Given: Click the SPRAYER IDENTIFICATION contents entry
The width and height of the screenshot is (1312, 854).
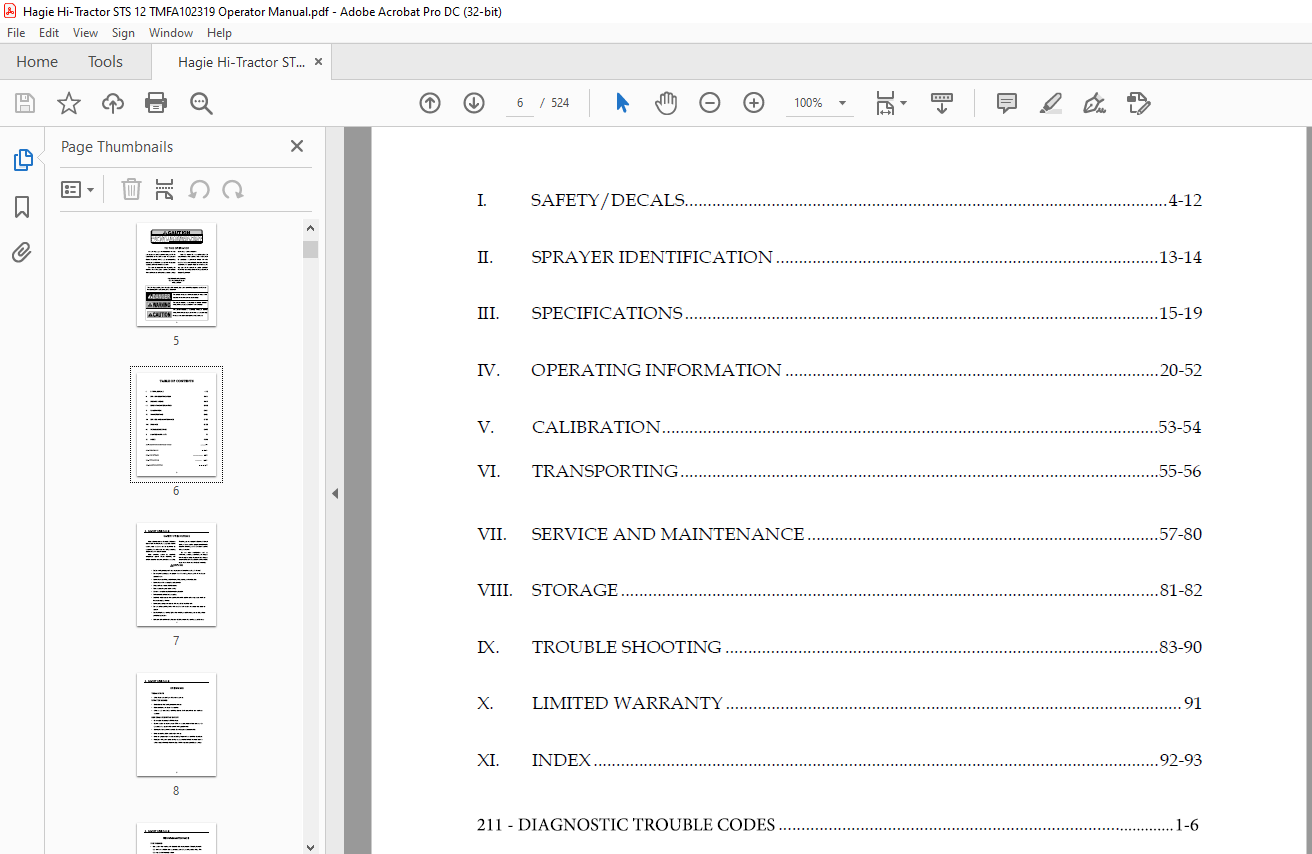Looking at the screenshot, I should click(x=839, y=257).
